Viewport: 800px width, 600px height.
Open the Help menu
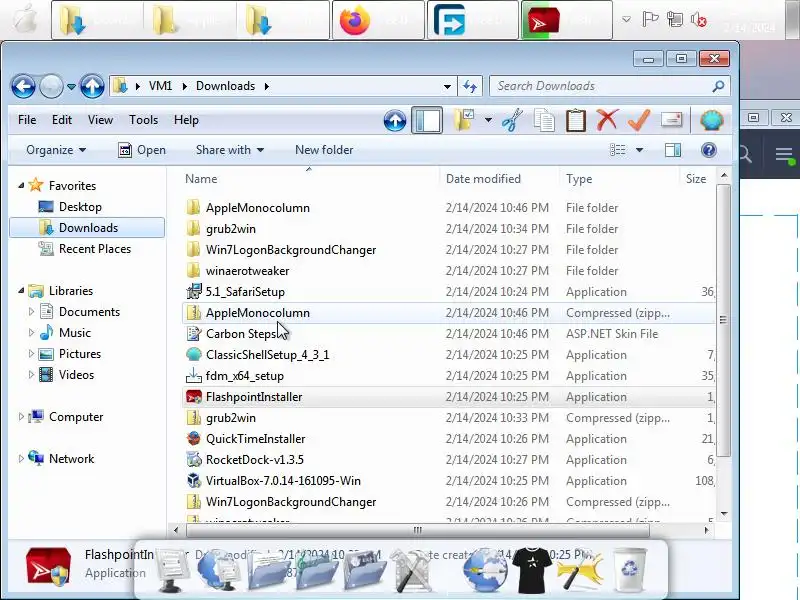186,120
